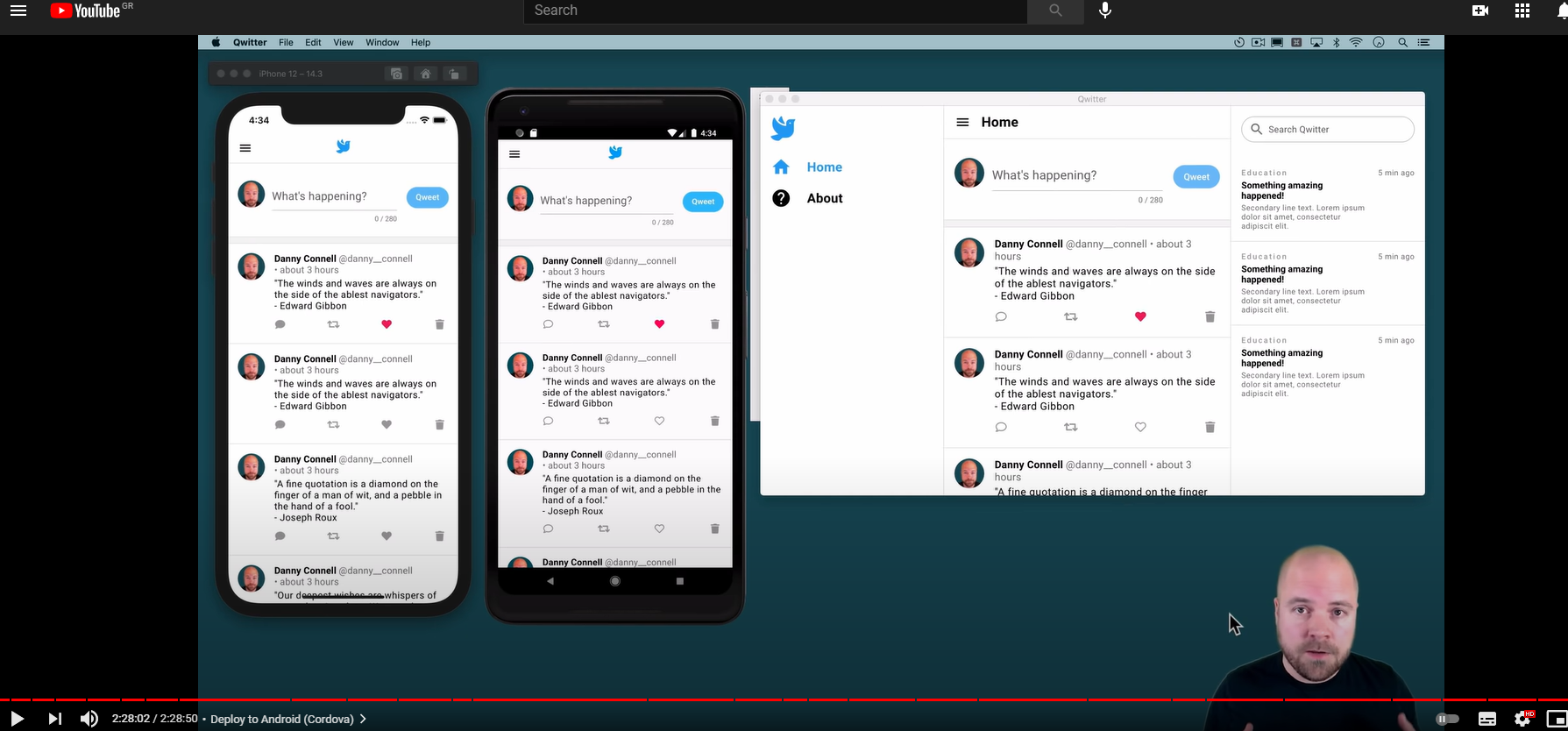Viewport: 1568px width, 731px height.
Task: Click the bird logo in the desktop sidebar
Action: point(783,128)
